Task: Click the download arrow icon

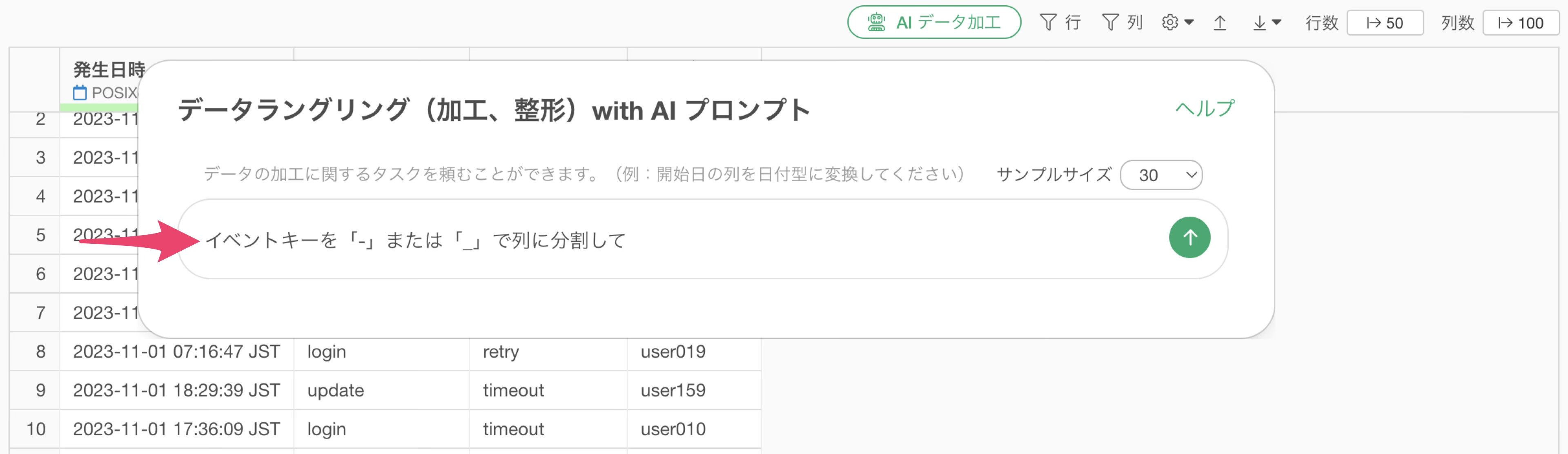Action: coord(1259,22)
